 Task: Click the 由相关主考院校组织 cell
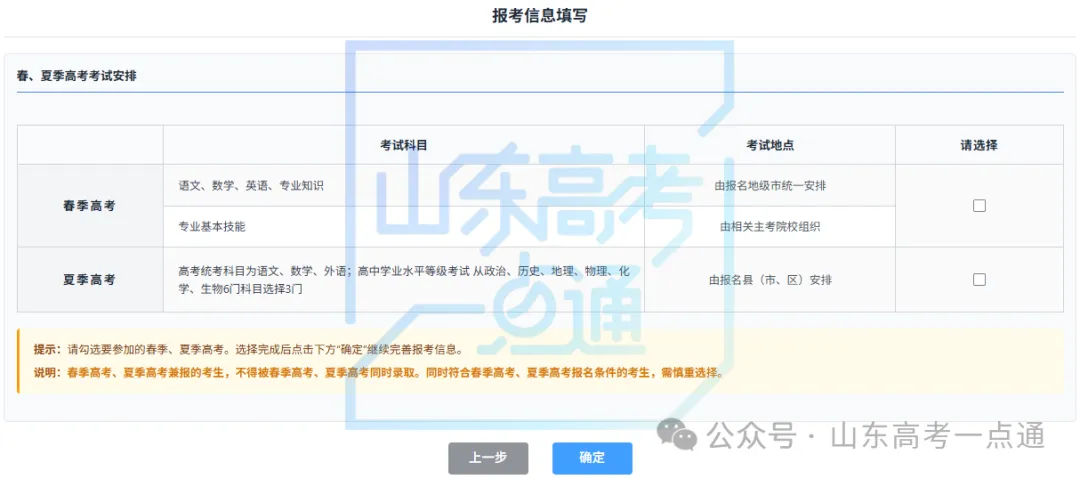tap(770, 226)
